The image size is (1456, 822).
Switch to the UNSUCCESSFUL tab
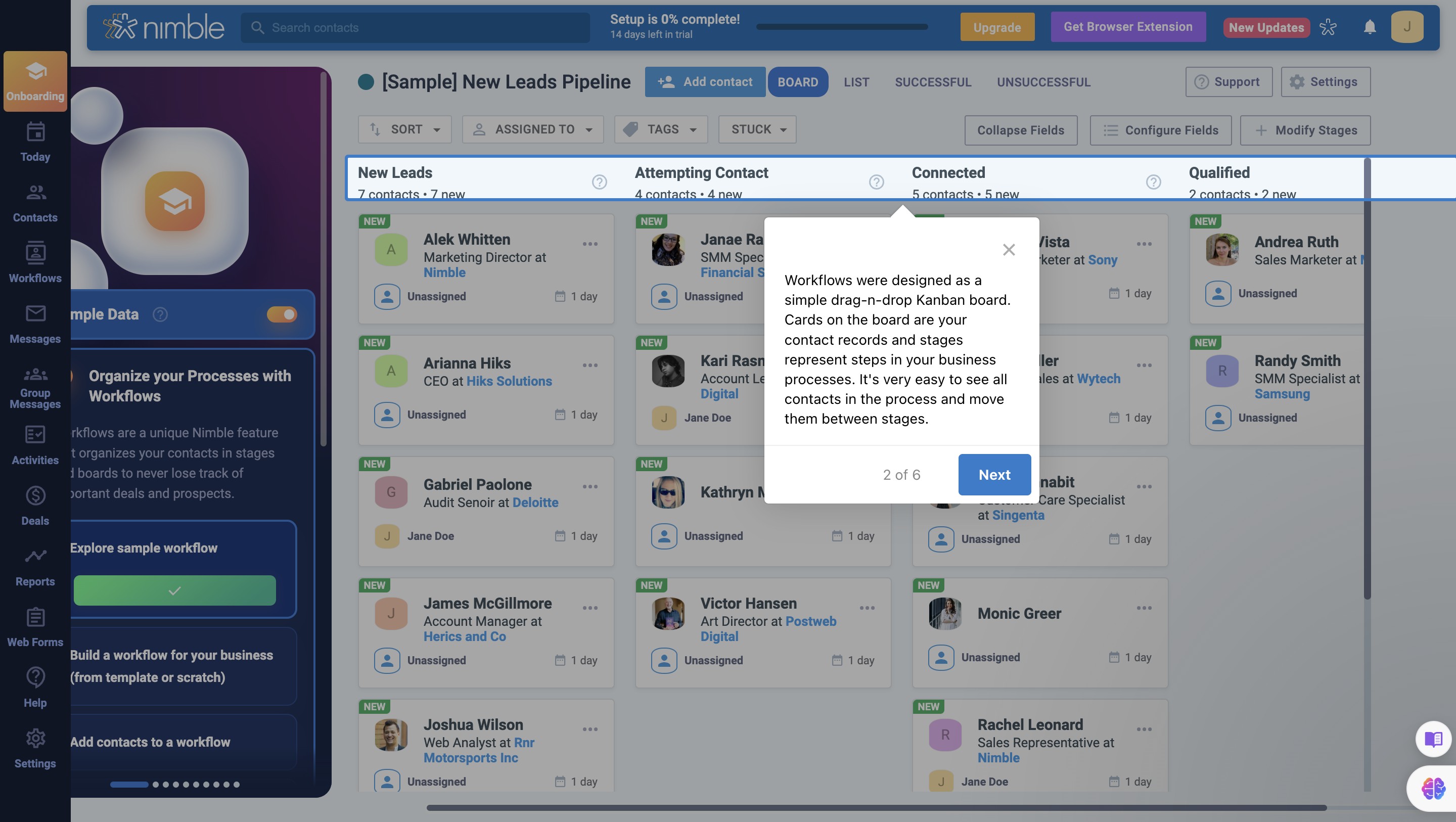coord(1043,82)
